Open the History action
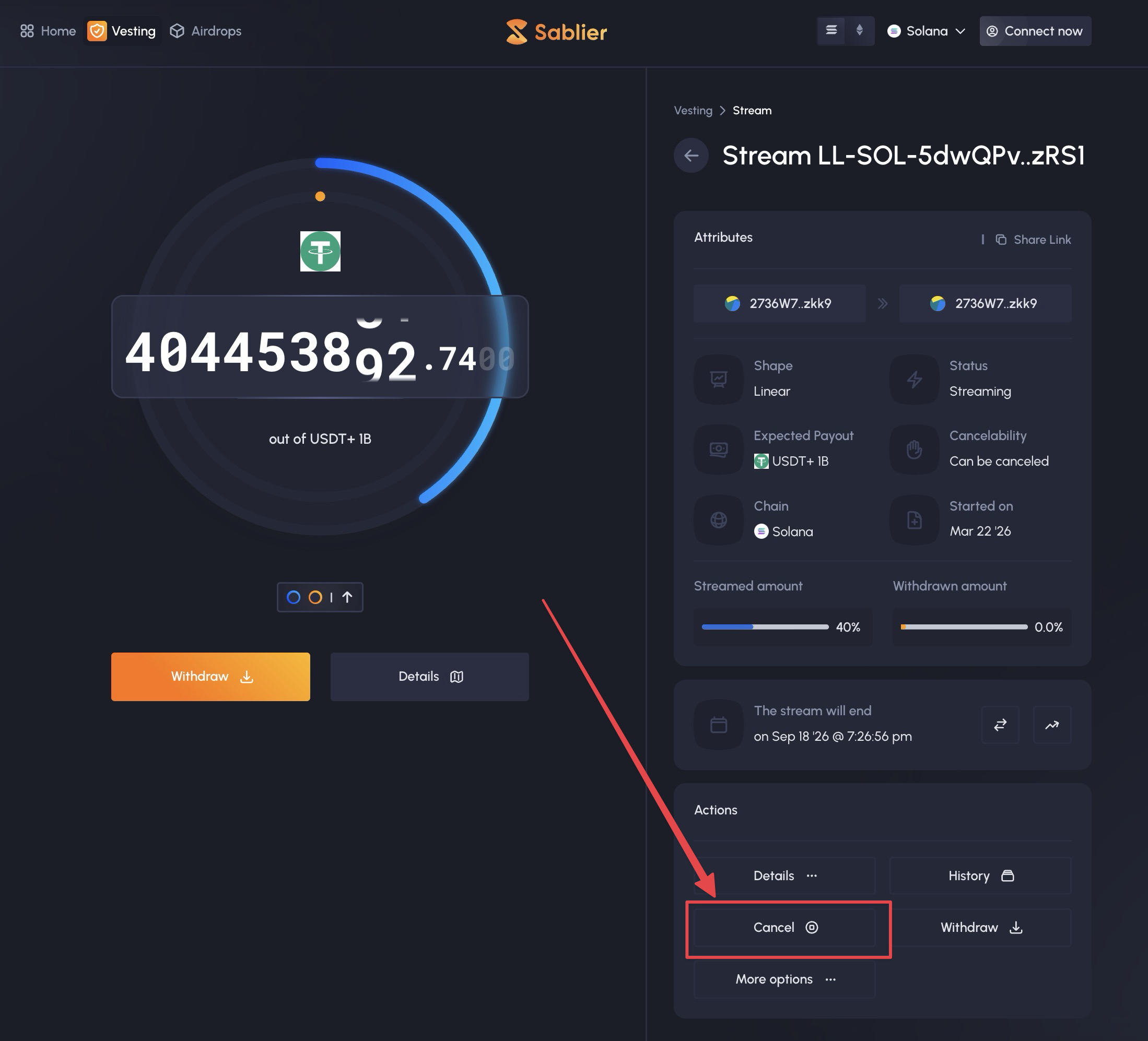Viewport: 1148px width, 1041px height. (980, 876)
